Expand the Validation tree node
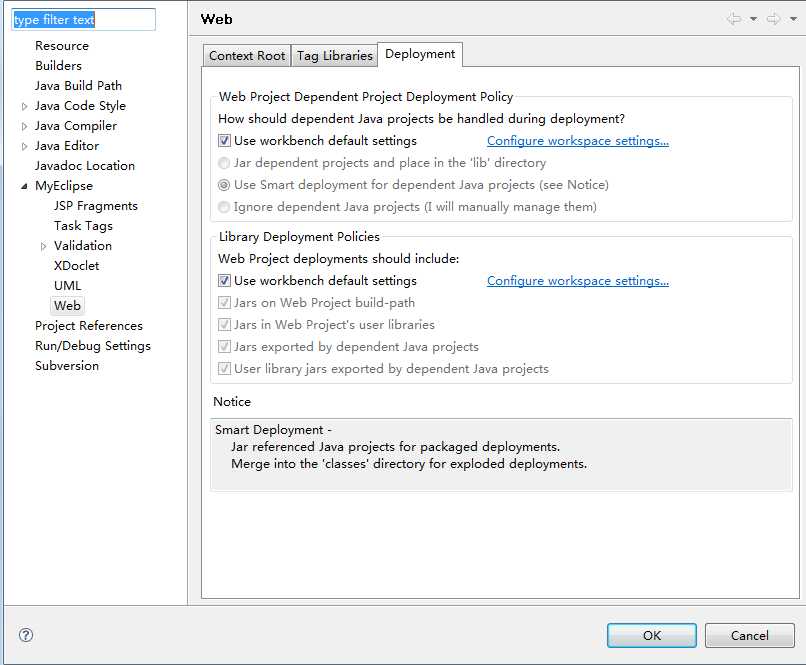806x665 pixels. [44, 246]
